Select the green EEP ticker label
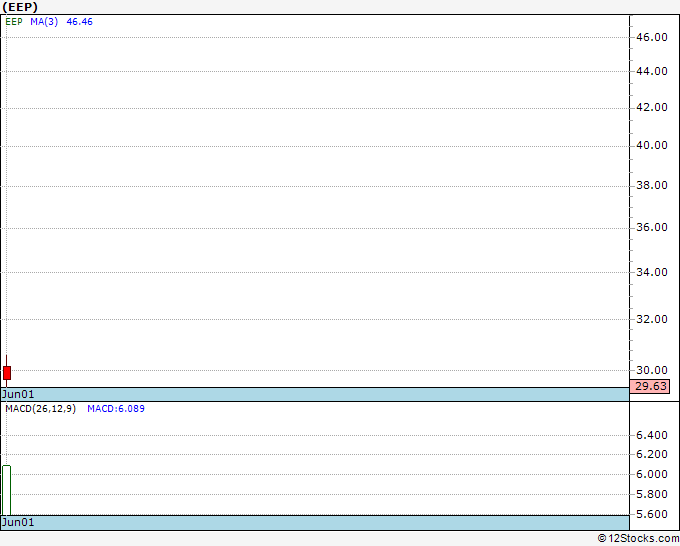Viewport: 680px width, 546px height. pos(14,22)
